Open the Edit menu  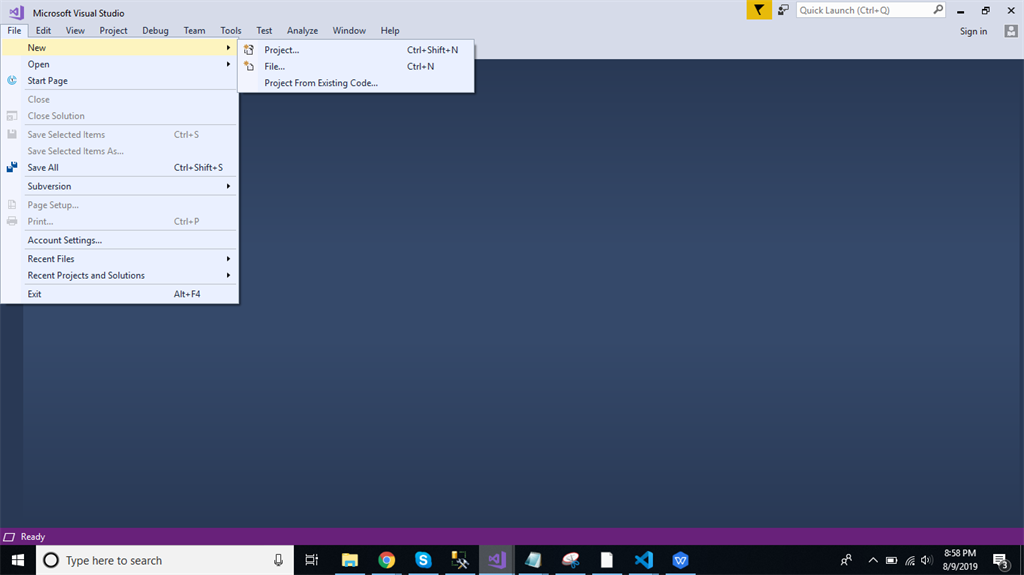43,31
